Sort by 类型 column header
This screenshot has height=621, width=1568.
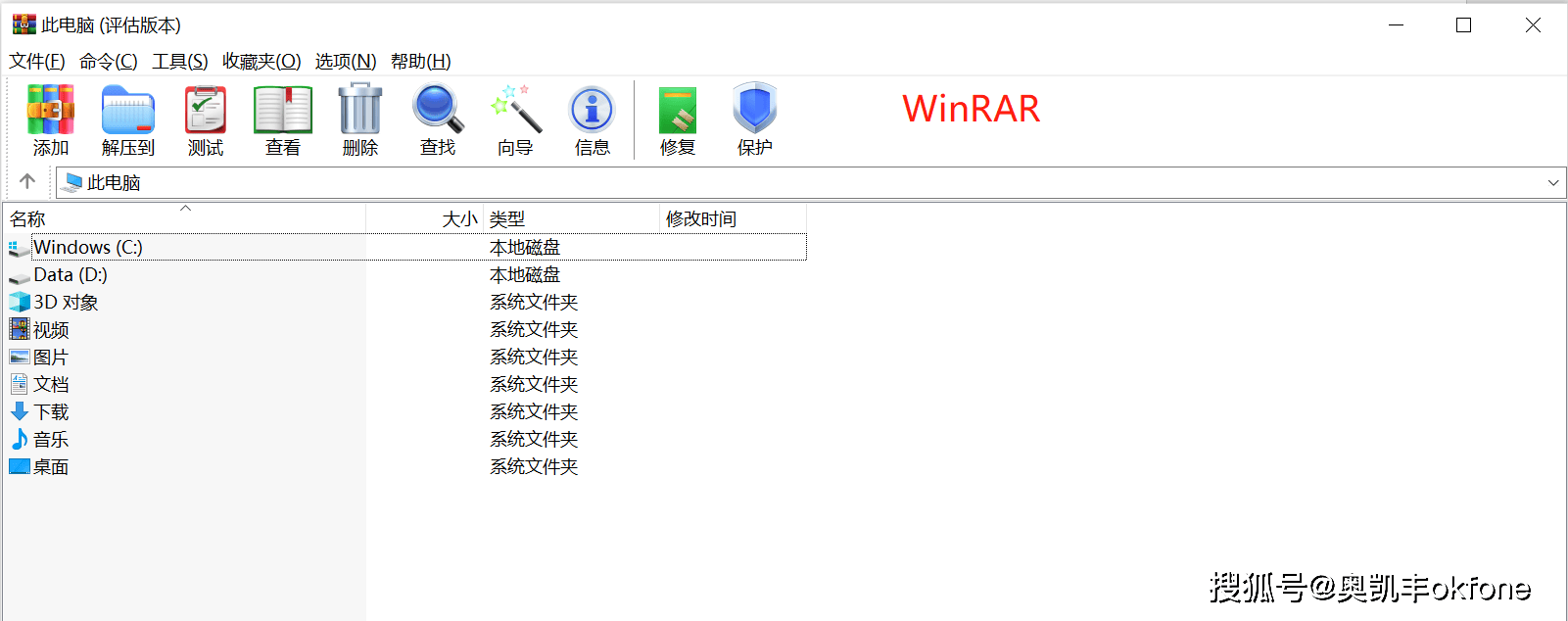(572, 218)
